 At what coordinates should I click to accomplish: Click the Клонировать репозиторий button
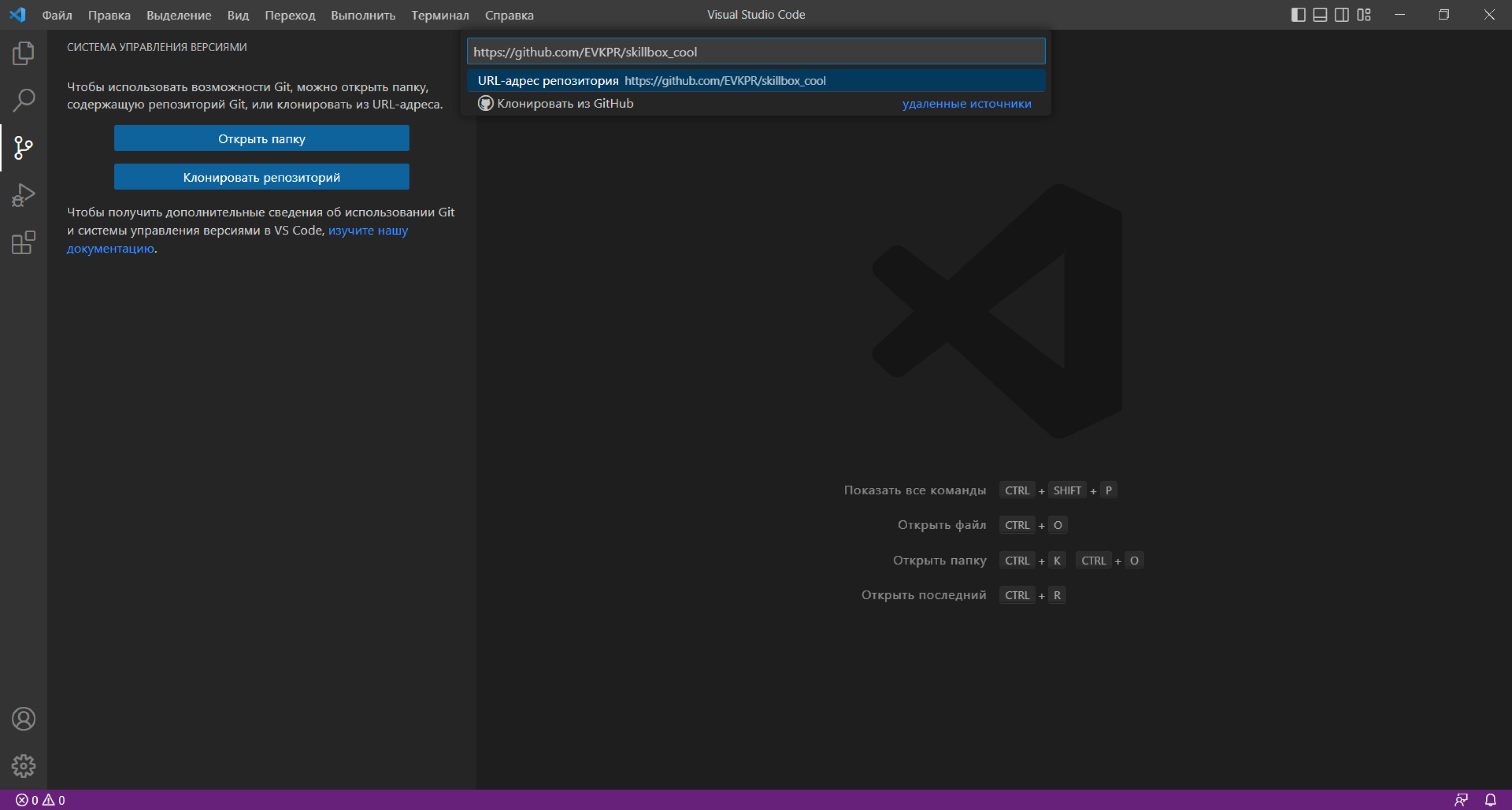pyautogui.click(x=262, y=177)
